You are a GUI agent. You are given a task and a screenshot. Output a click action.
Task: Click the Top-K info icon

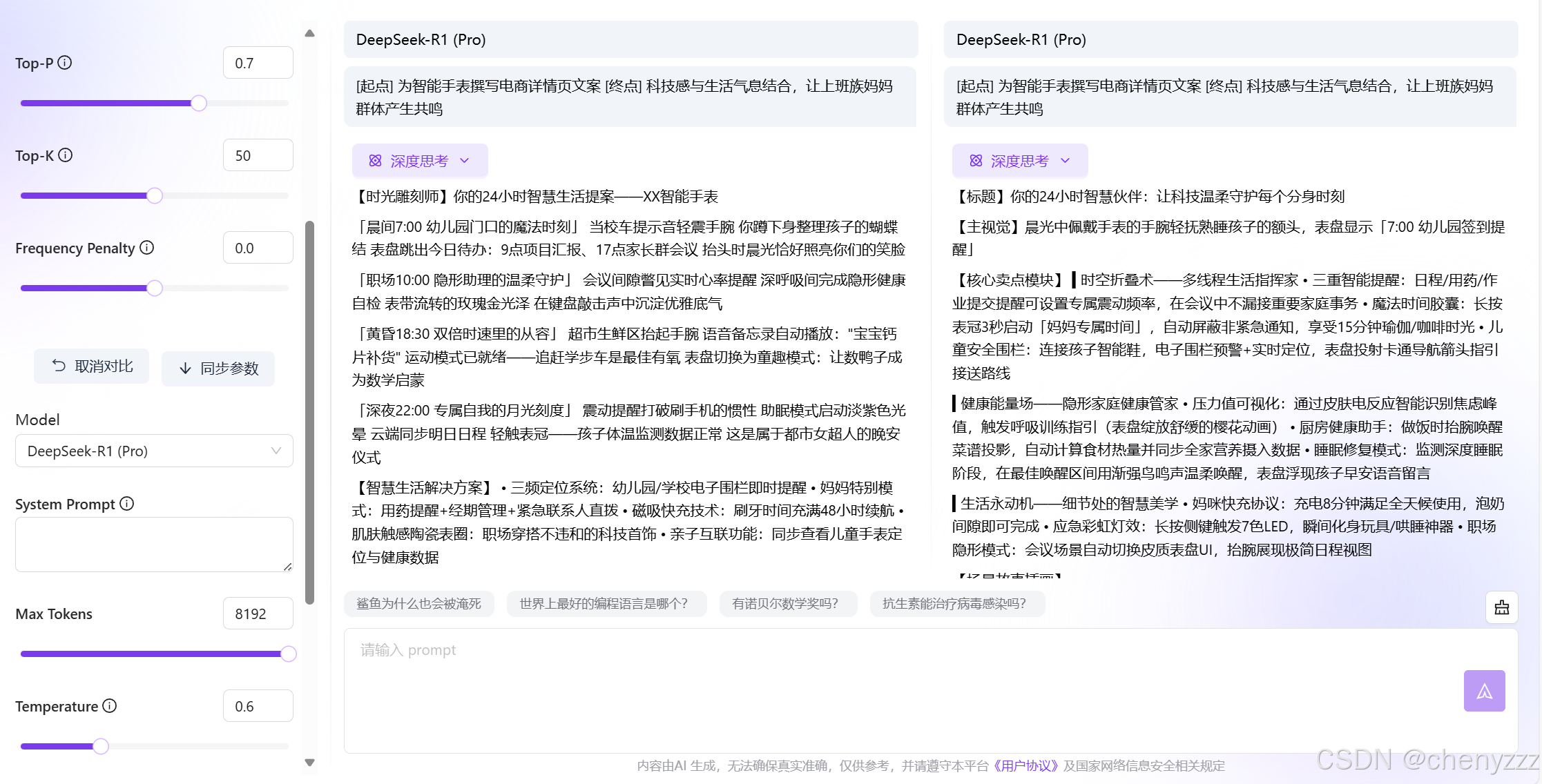click(x=66, y=155)
